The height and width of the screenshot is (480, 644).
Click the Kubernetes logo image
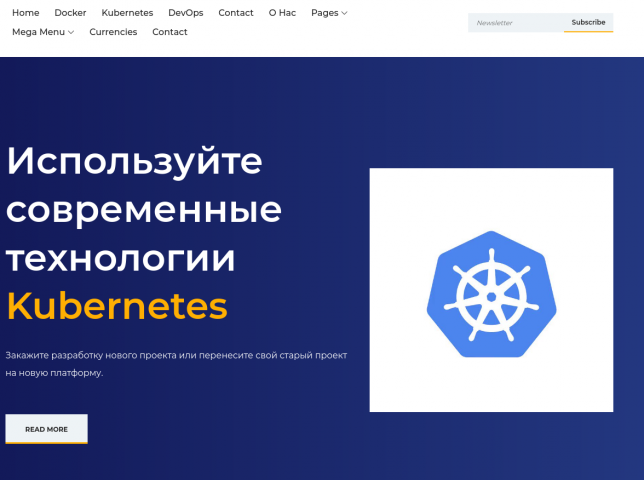491,290
